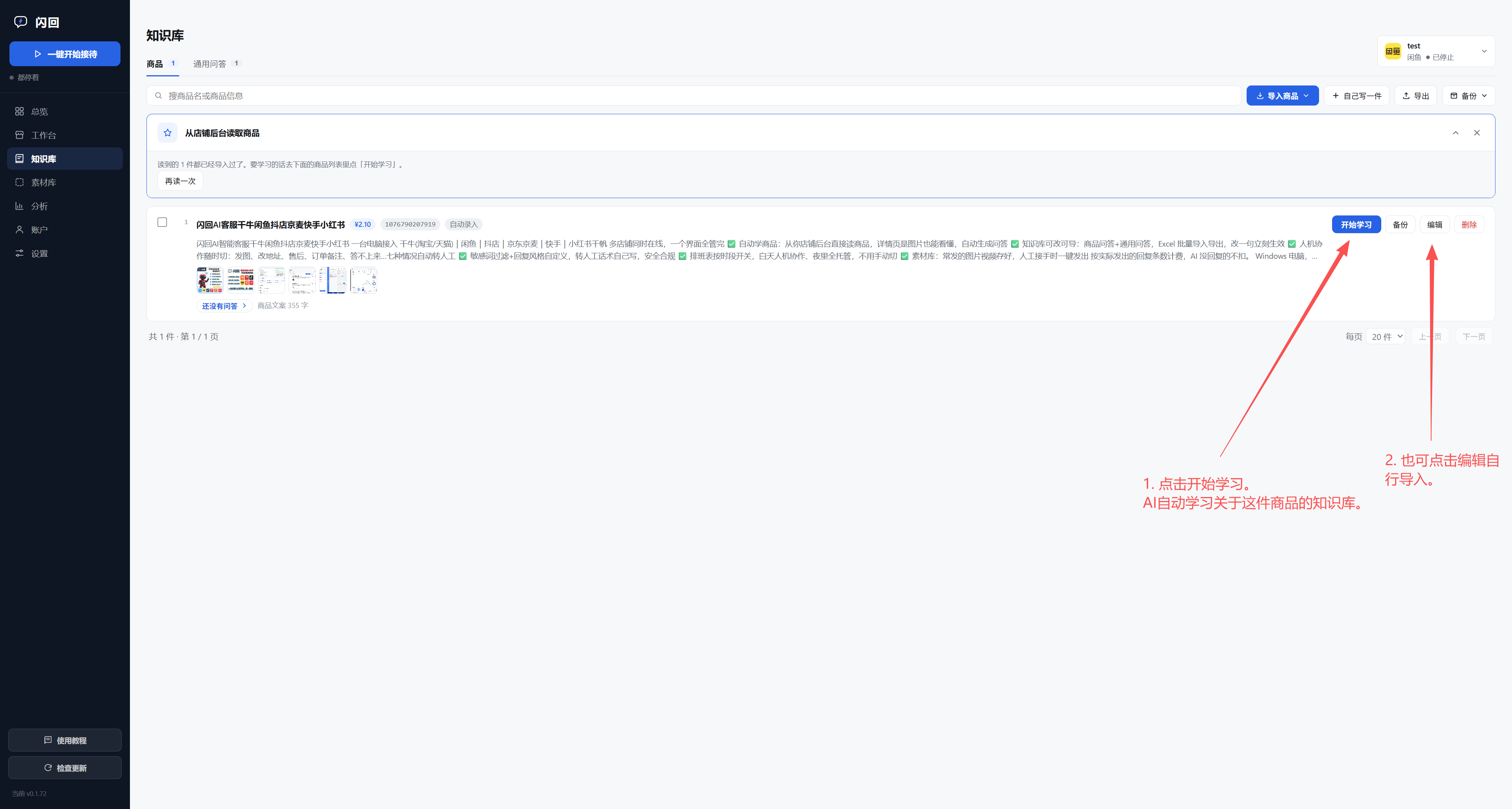The width and height of the screenshot is (1512, 809).
Task: Open the 素材库 materials sidebar icon
Action: [x=19, y=183]
